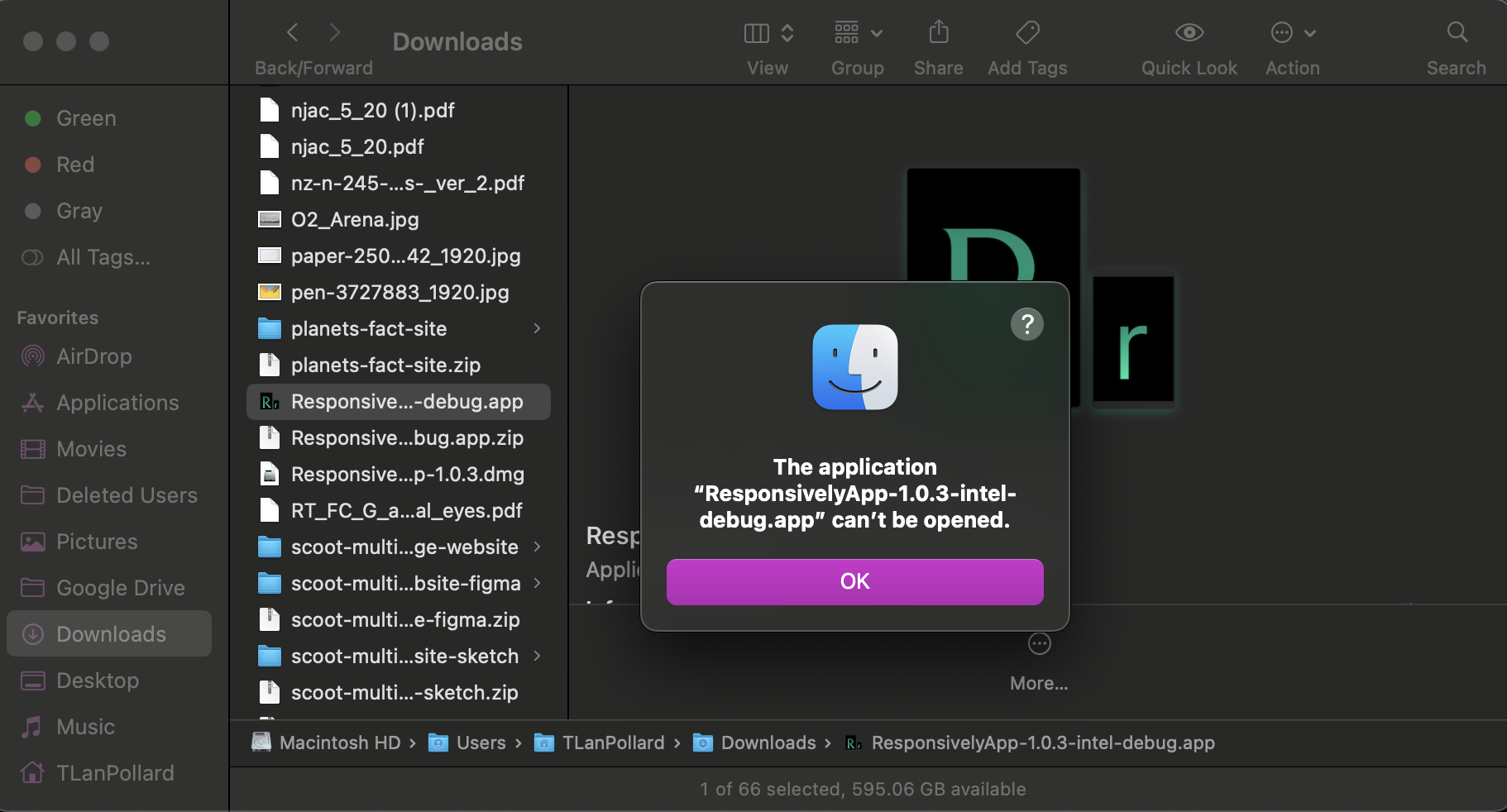Open AirDrop in the sidebar
1507x812 pixels.
pos(93,356)
